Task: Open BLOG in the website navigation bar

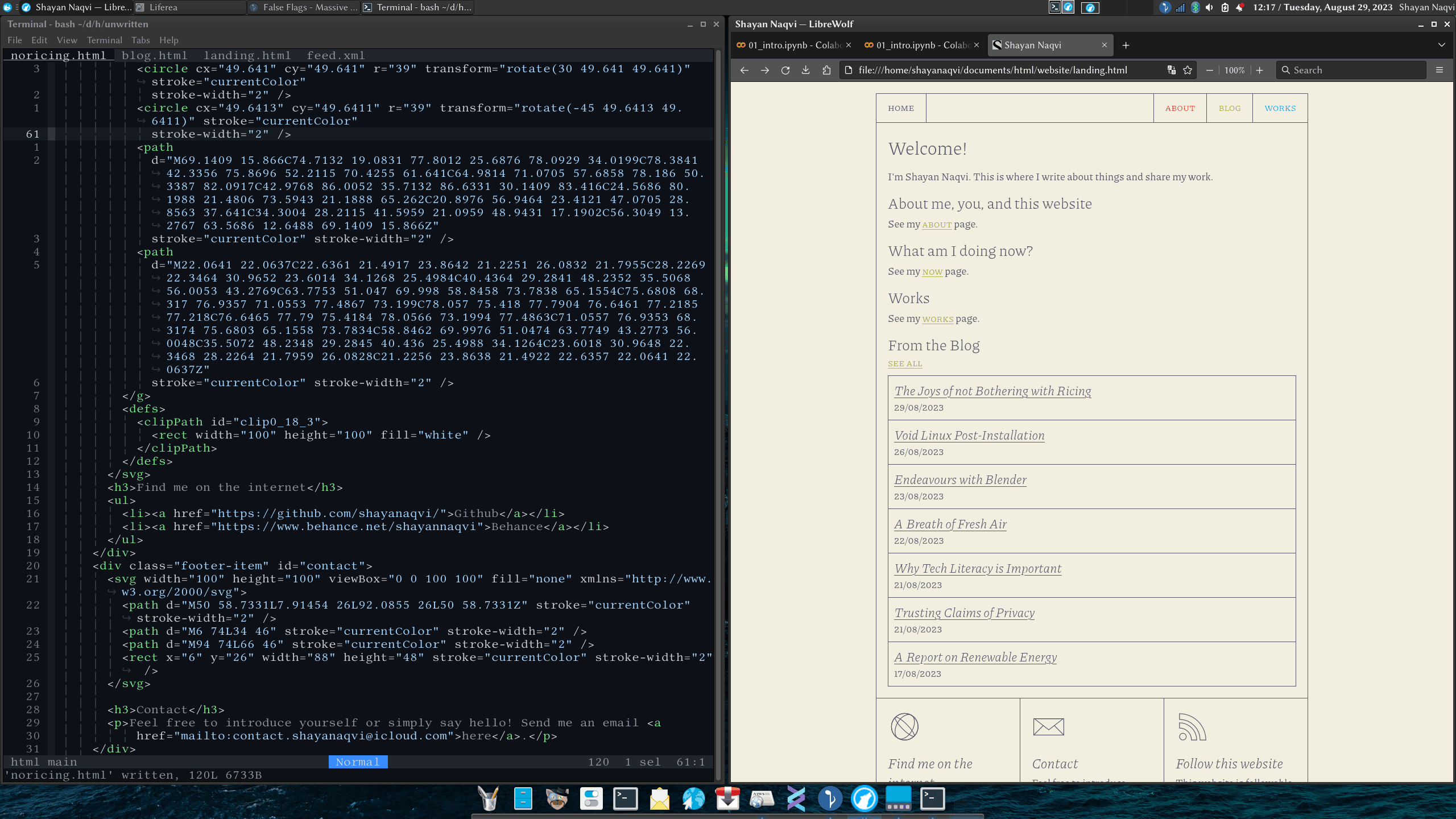Action: (1229, 108)
